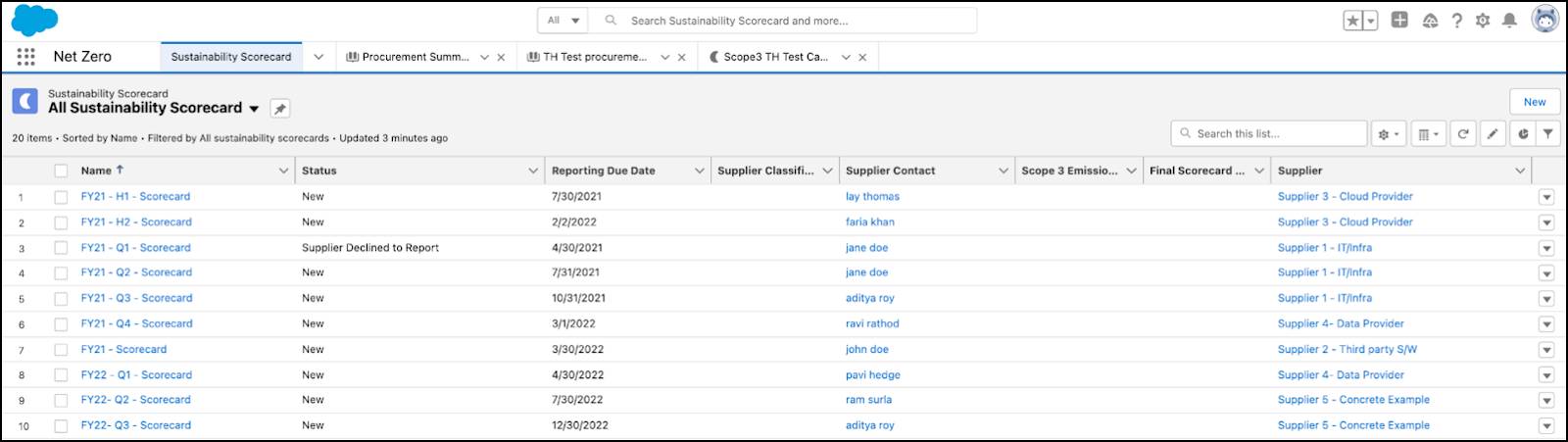
Task: Pin the All Sustainability Scorecard list view
Action: coord(280,109)
